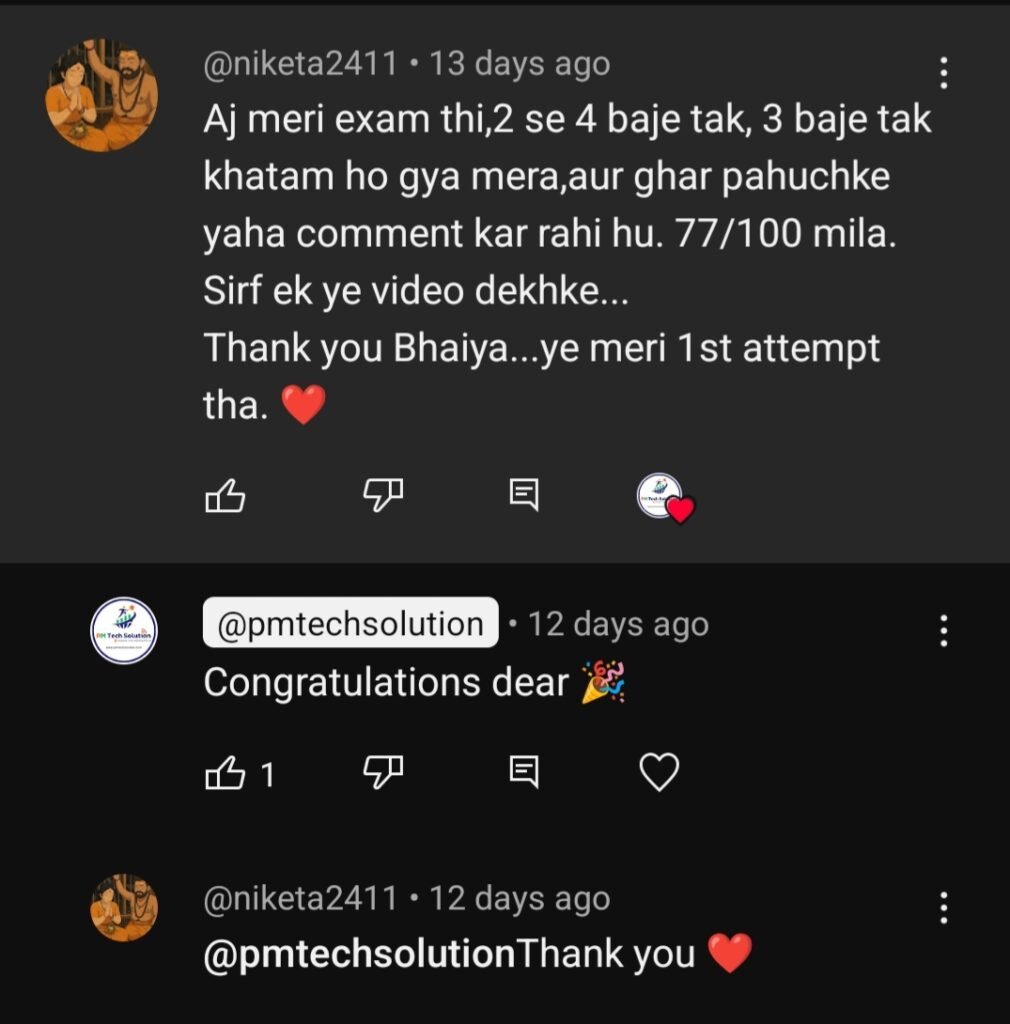The image size is (1010, 1024).
Task: Open niketa2411's avatar on 'Thank you' reply
Action: pos(124,908)
